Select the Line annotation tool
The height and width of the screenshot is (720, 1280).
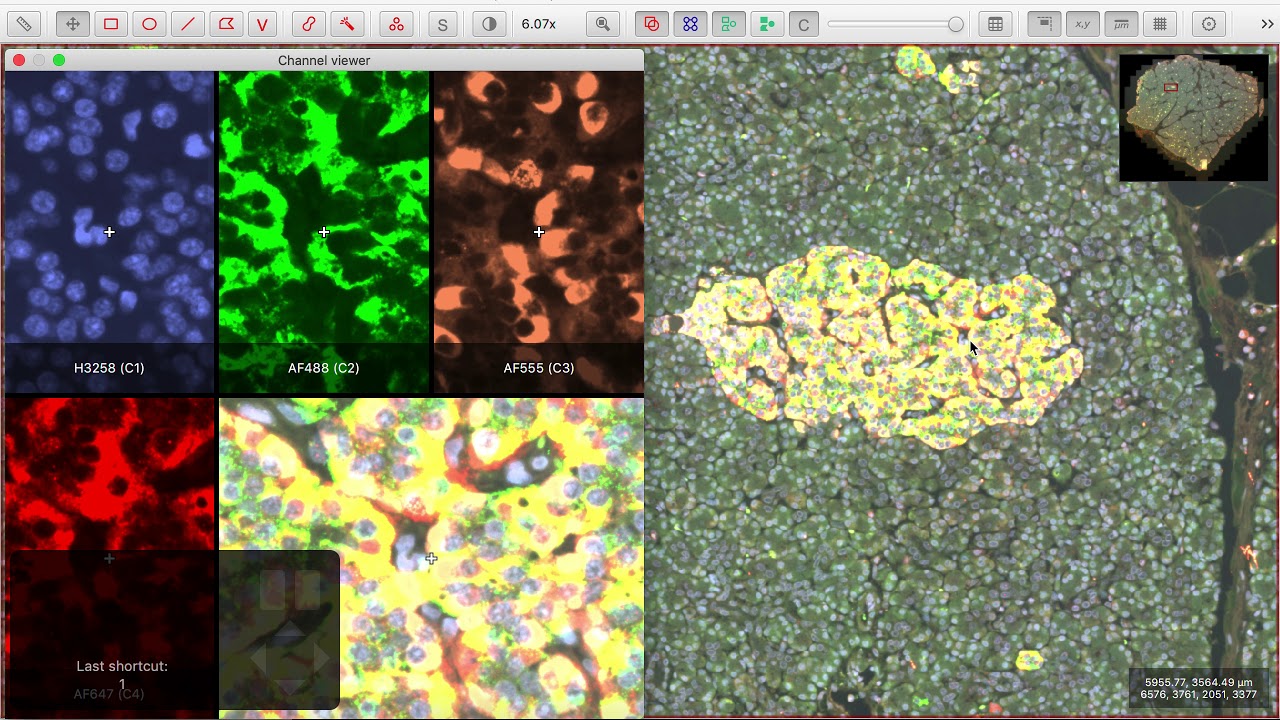187,24
